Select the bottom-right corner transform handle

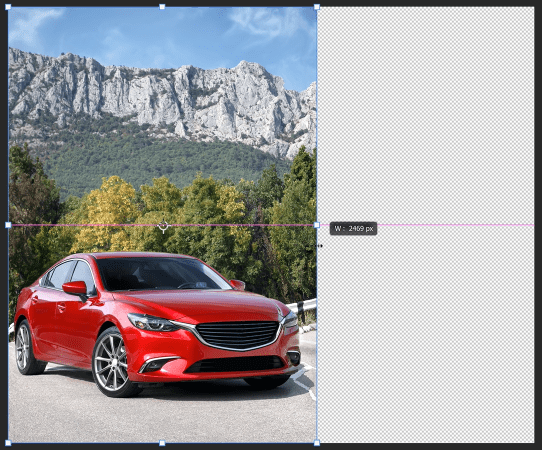317,443
